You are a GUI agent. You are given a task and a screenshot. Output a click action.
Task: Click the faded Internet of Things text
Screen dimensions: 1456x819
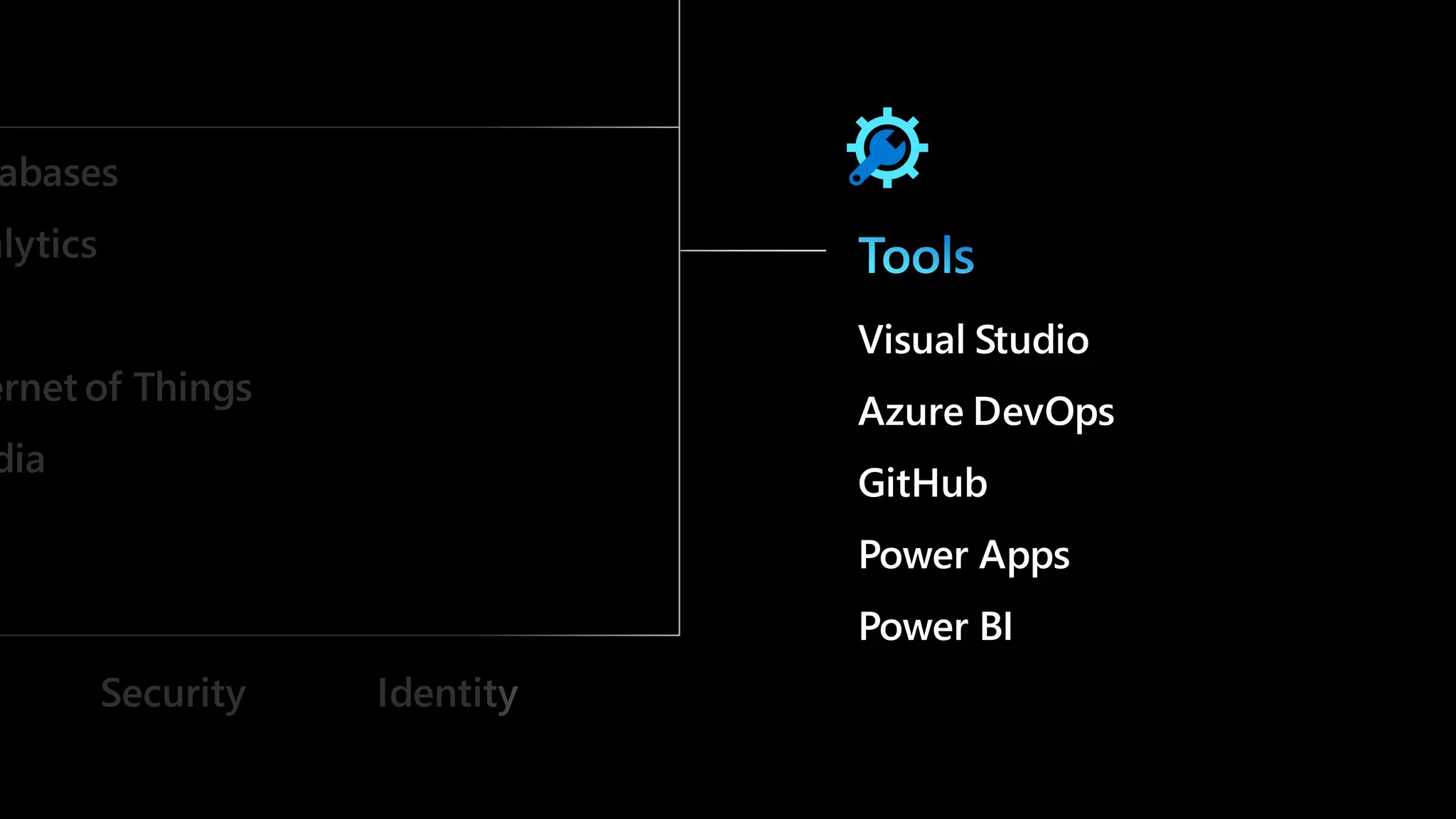point(125,388)
